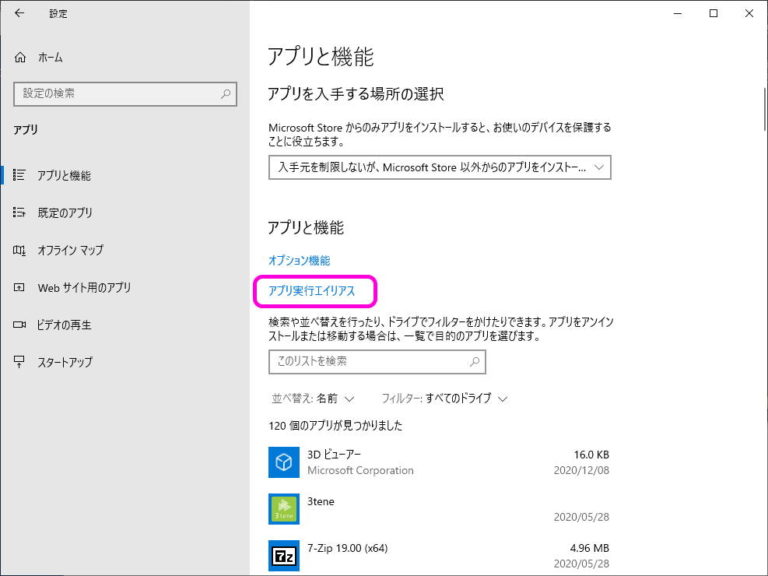Click the Home house icon
768x576 pixels.
coord(20,57)
